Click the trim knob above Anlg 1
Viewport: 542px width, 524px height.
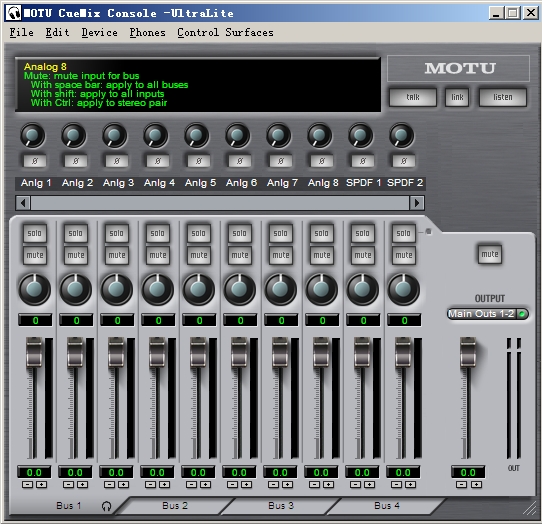click(x=33, y=136)
